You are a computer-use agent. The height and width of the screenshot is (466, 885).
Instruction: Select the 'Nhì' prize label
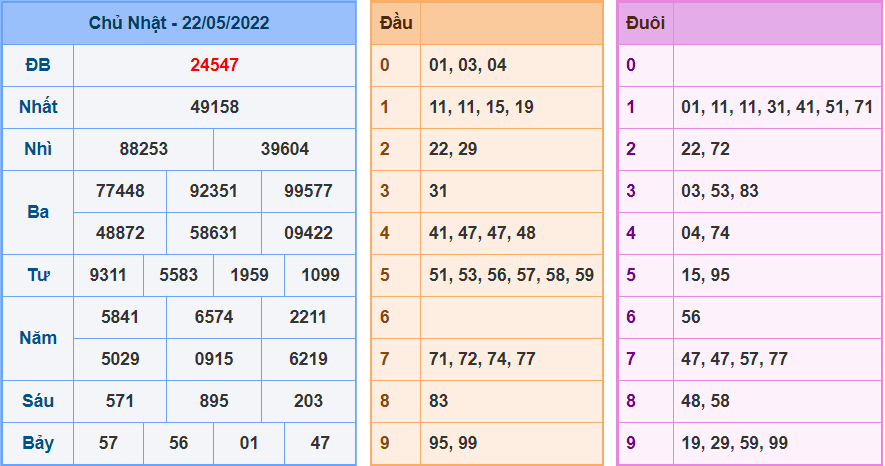click(38, 149)
